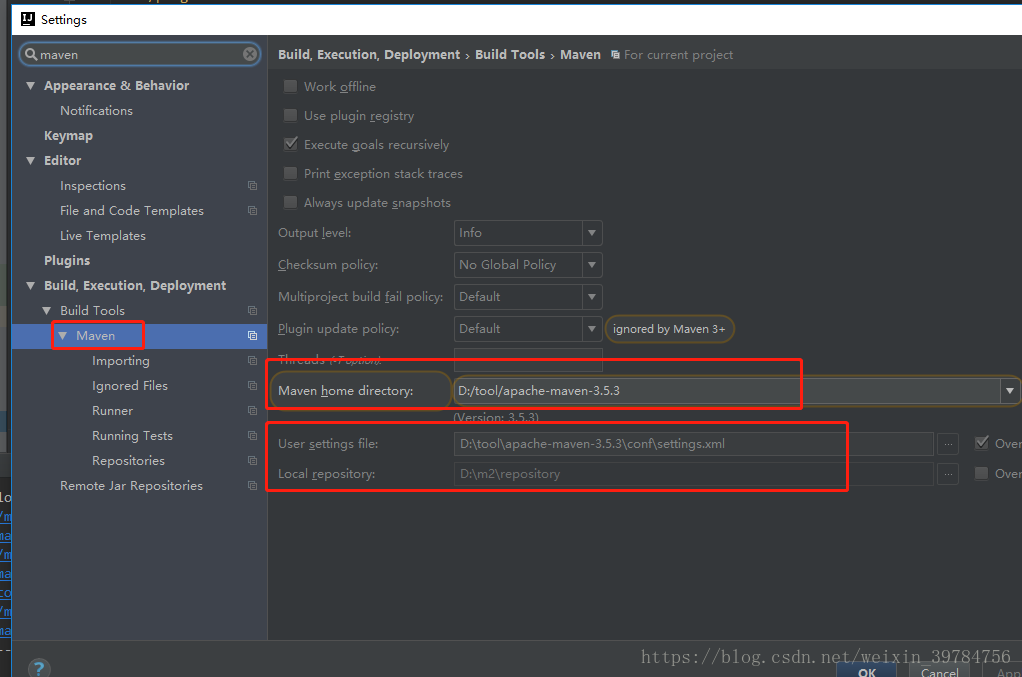
Task: Click project-level icon beside Repositories
Action: [x=252, y=461]
